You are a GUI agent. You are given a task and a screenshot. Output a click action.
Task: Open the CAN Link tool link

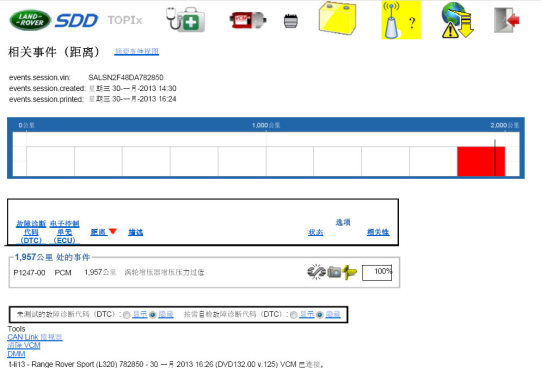pos(35,337)
